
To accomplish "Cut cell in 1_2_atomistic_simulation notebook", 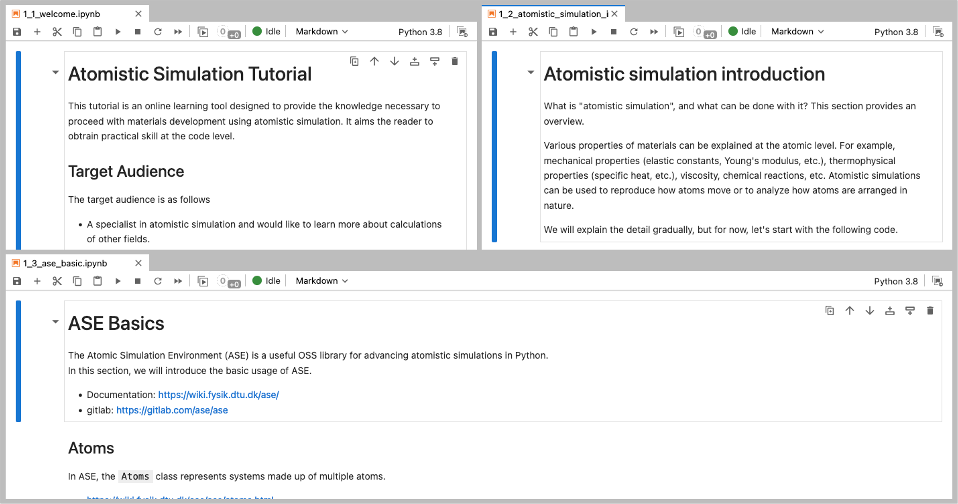I will (x=533, y=32).
